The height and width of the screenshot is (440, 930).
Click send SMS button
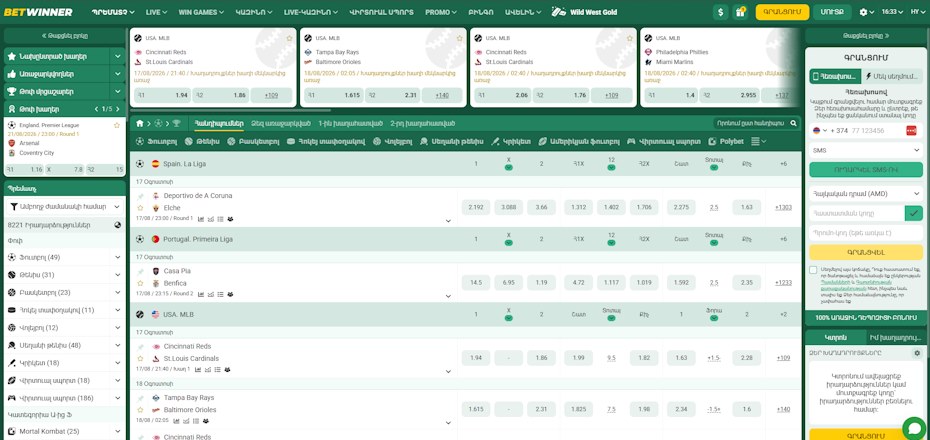866,170
